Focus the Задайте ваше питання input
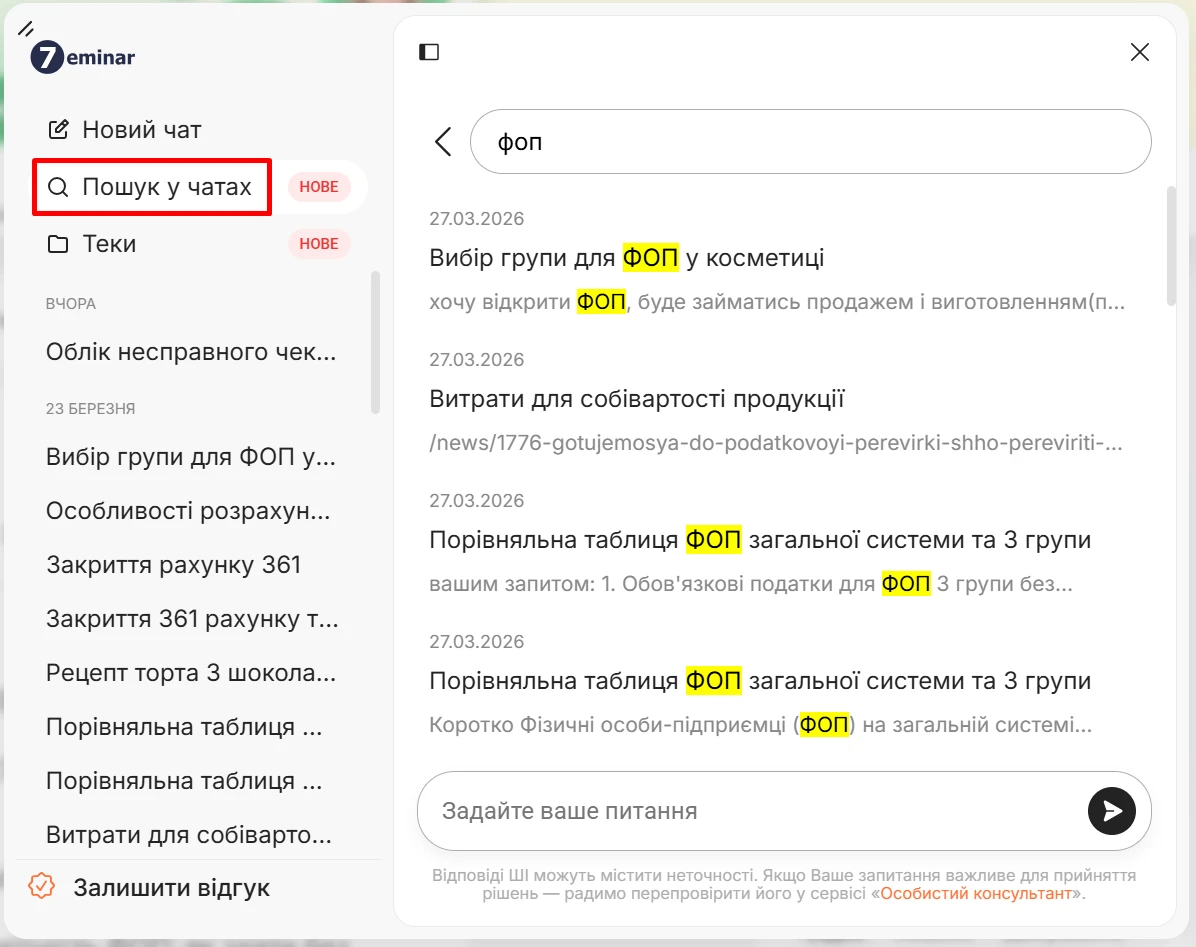Image resolution: width=1196 pixels, height=947 pixels. pos(750,810)
